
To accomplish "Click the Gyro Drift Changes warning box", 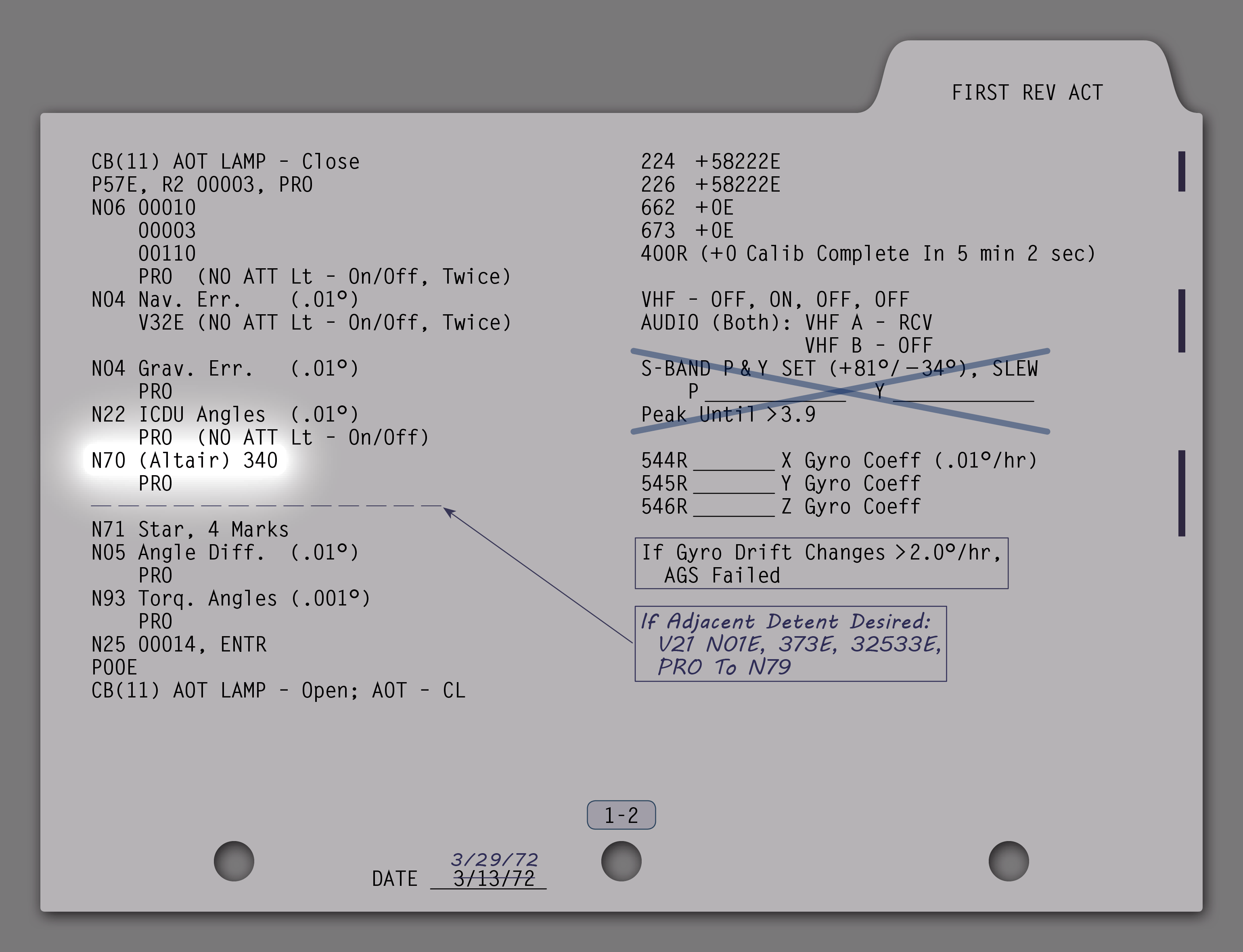I will [x=821, y=563].
